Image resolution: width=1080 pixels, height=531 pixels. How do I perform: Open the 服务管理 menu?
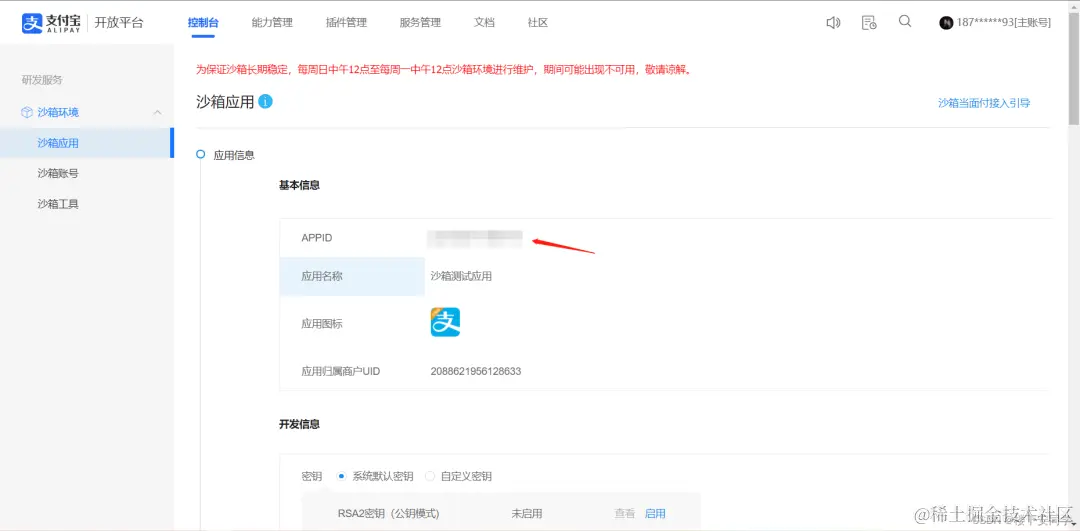click(420, 23)
